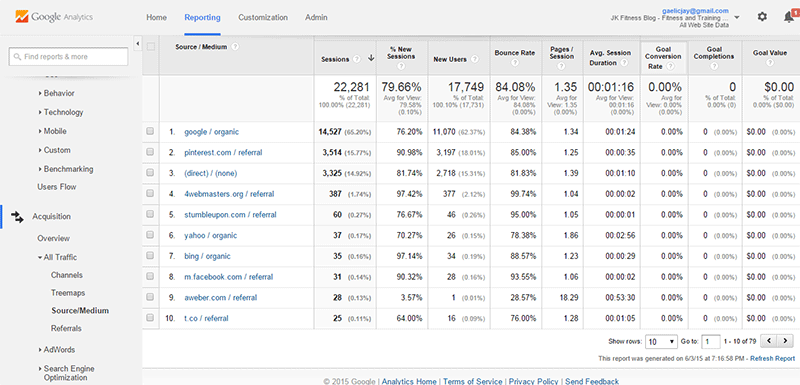Check the yahoo / organic row

pos(150,235)
